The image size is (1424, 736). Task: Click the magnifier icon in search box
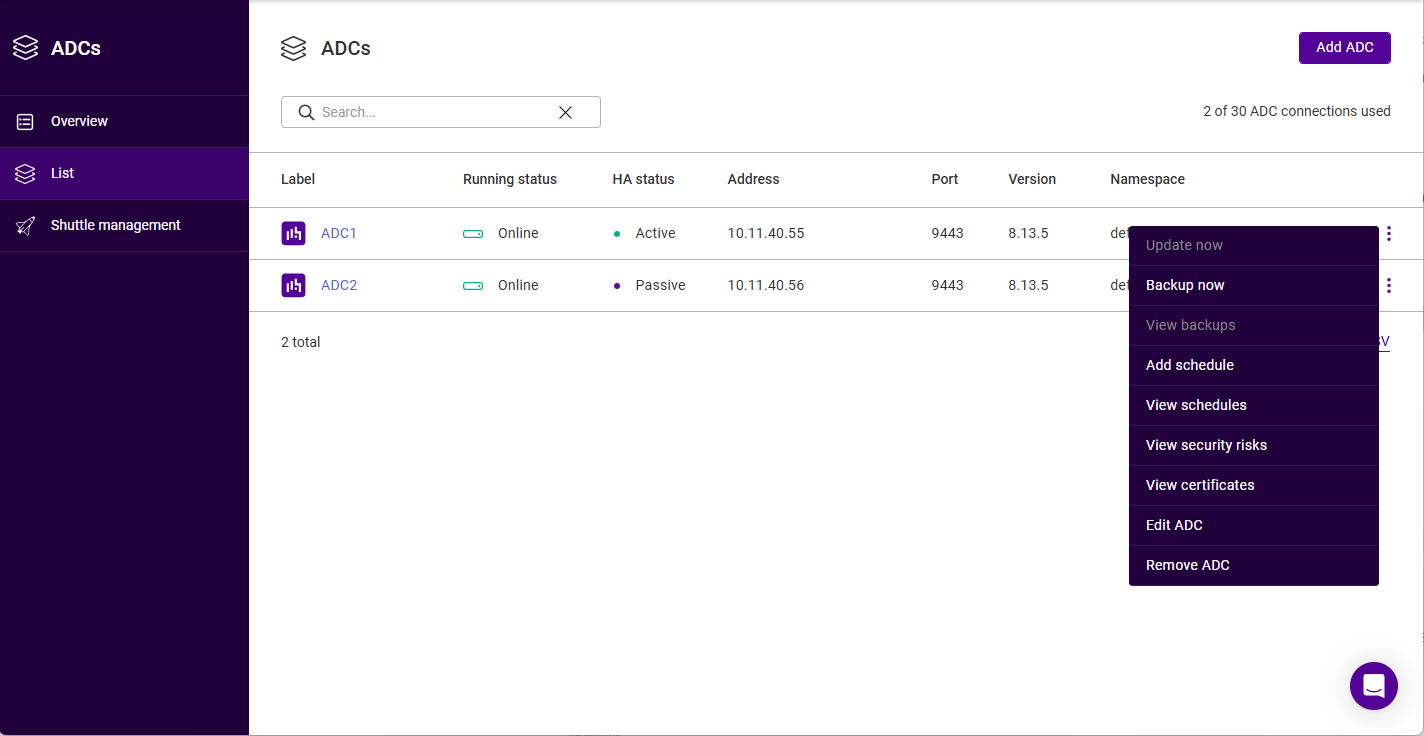tap(306, 112)
